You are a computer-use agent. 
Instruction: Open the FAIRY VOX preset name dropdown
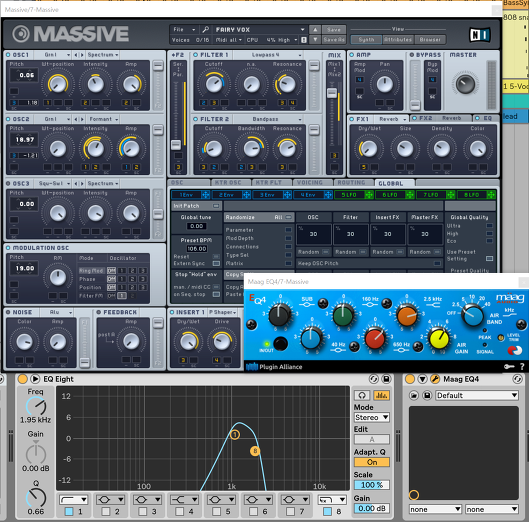click(x=259, y=30)
